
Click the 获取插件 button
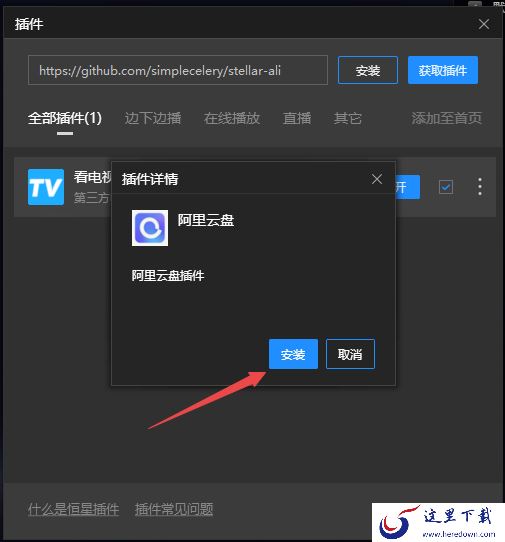(443, 70)
